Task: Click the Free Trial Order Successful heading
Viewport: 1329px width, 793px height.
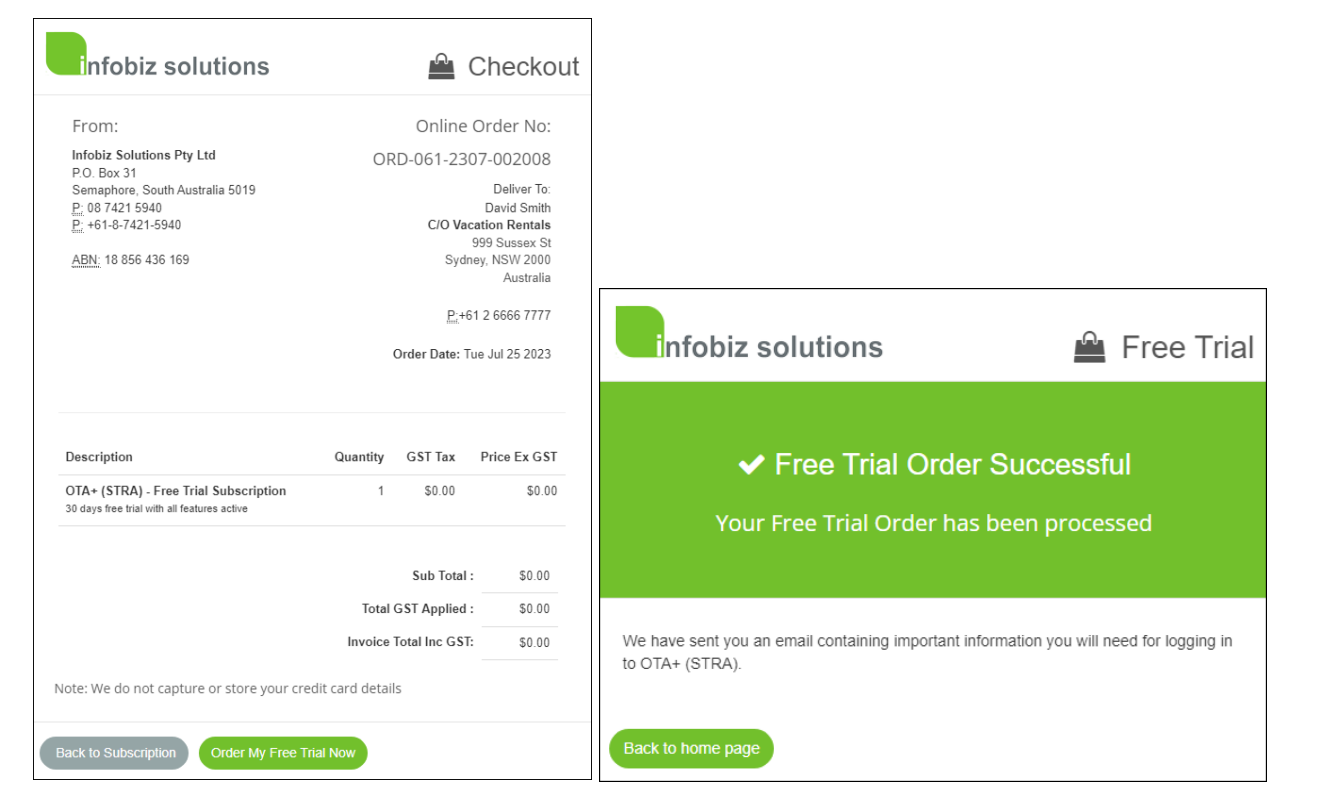Action: pos(953,464)
